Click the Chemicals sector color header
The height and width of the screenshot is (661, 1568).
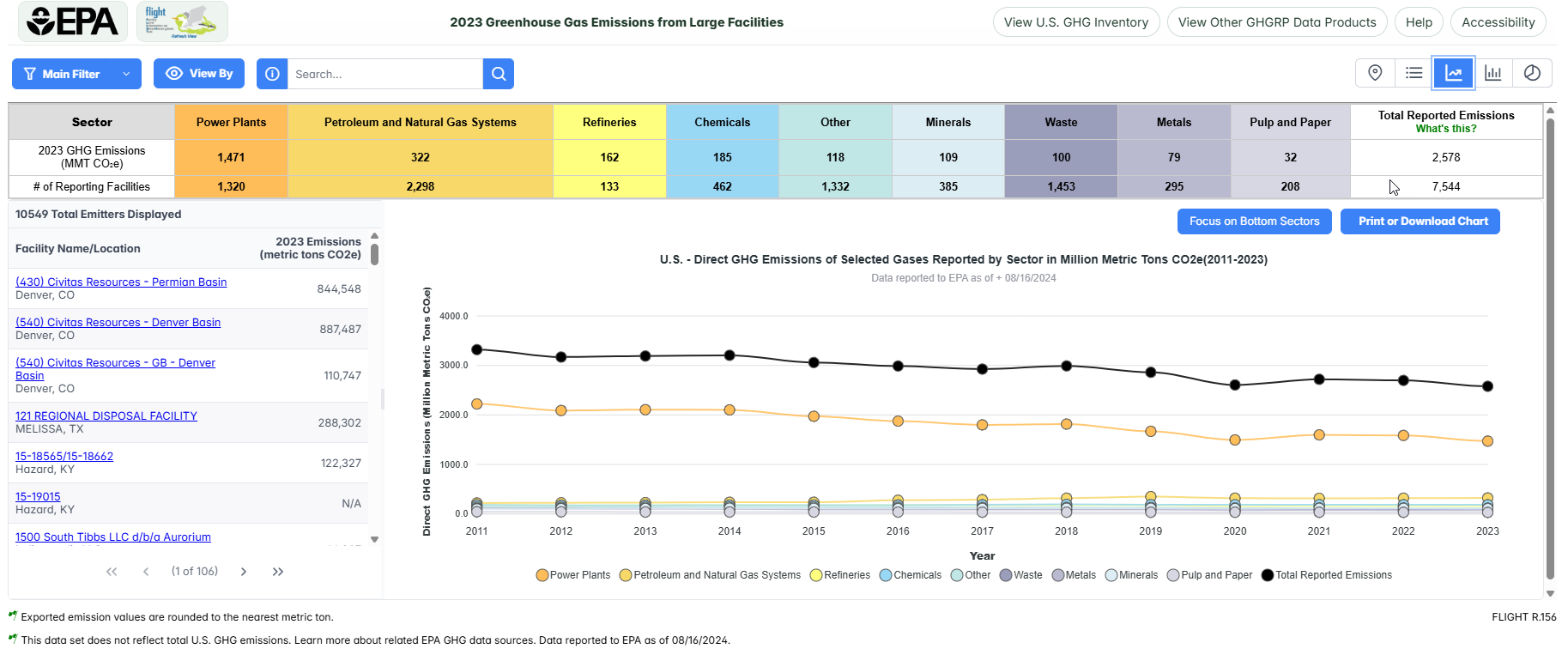722,122
